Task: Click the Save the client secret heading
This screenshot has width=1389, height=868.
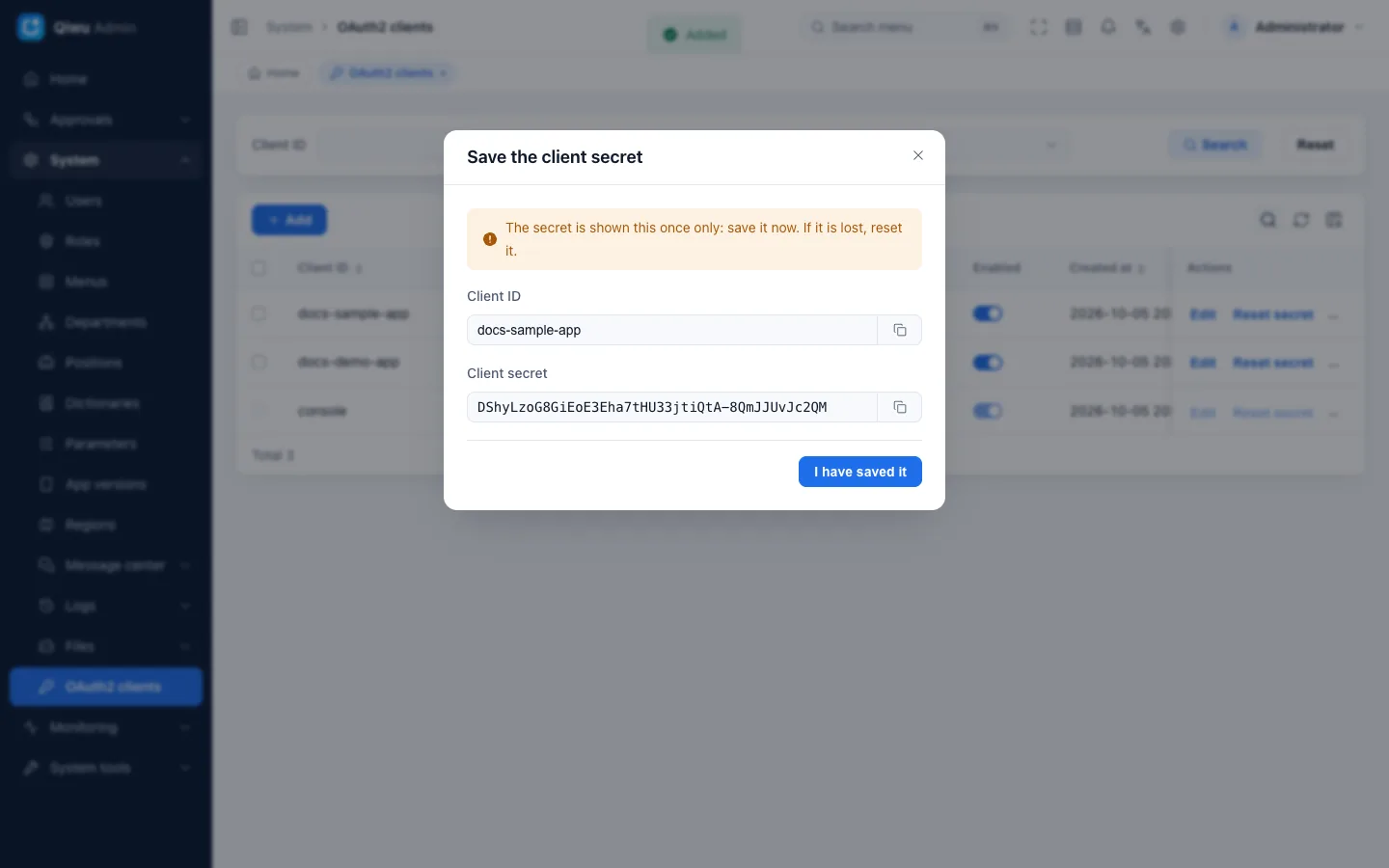Action: pyautogui.click(x=555, y=157)
